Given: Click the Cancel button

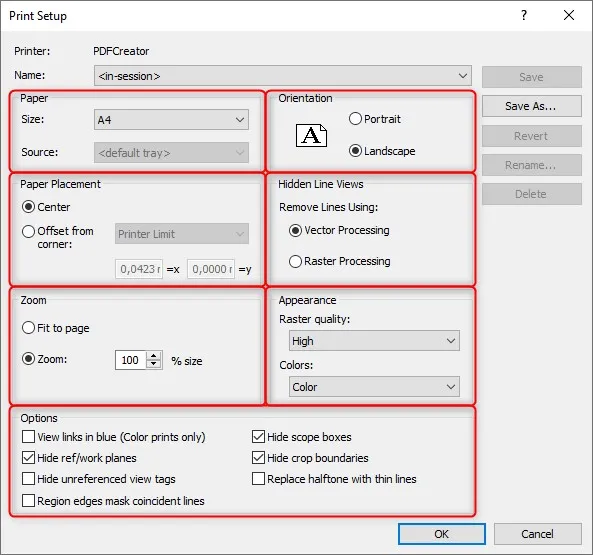Looking at the screenshot, I should [537, 534].
